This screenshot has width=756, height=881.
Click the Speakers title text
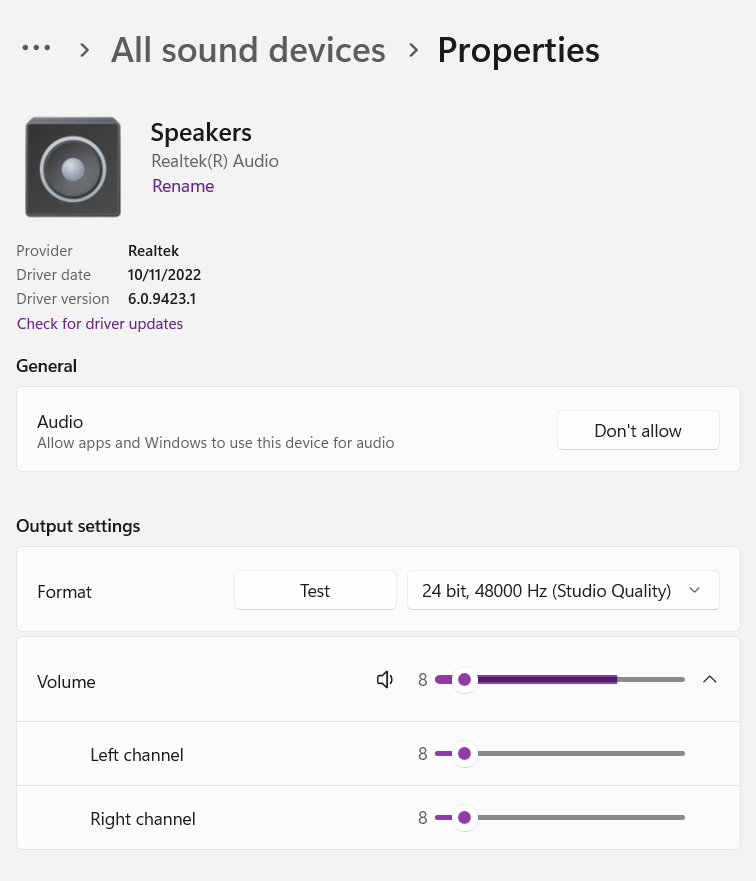(200, 132)
